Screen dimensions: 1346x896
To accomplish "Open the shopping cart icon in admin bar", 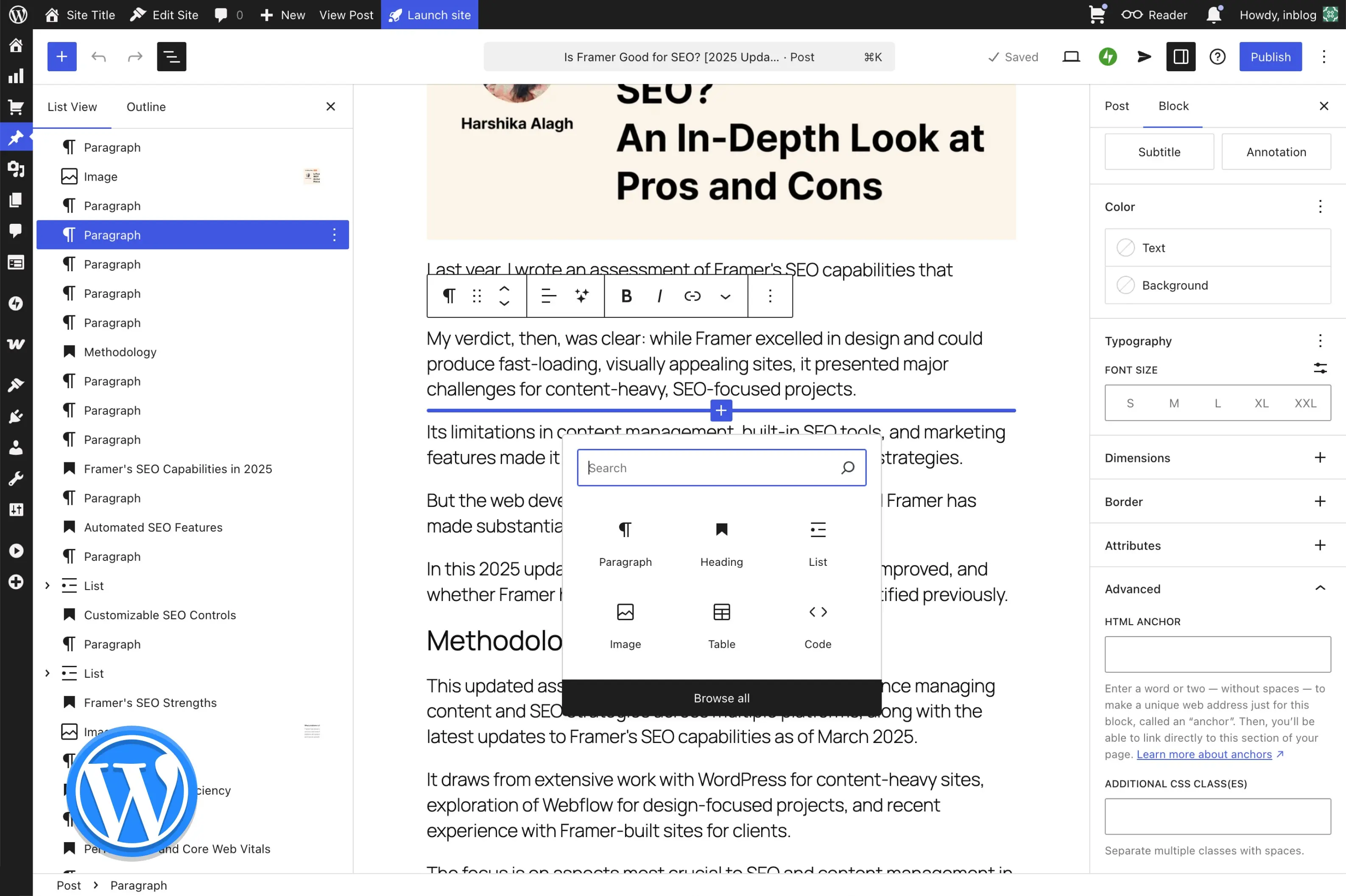I will click(x=1097, y=14).
